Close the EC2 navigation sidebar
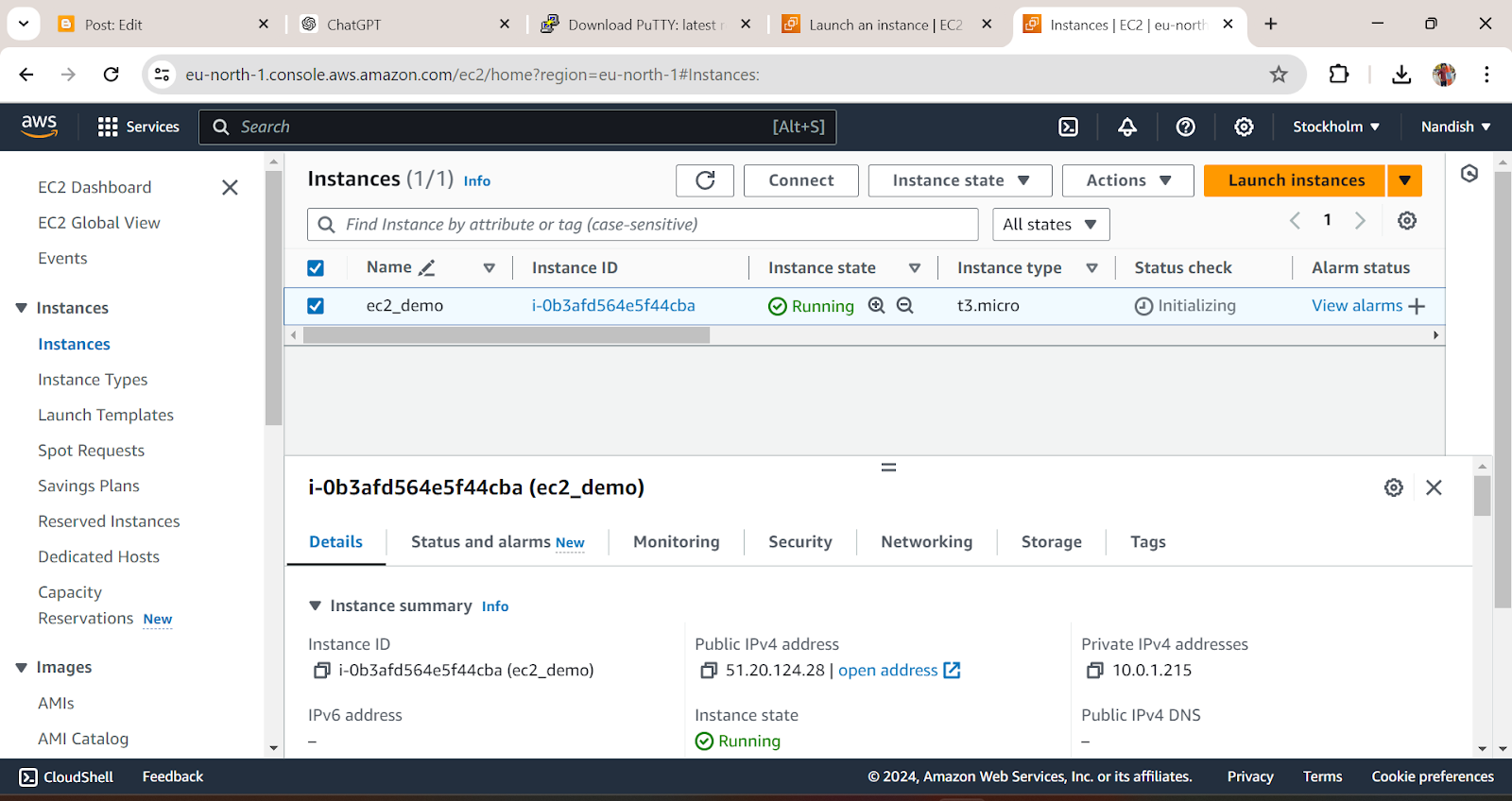This screenshot has width=1512, height=801. [x=230, y=188]
